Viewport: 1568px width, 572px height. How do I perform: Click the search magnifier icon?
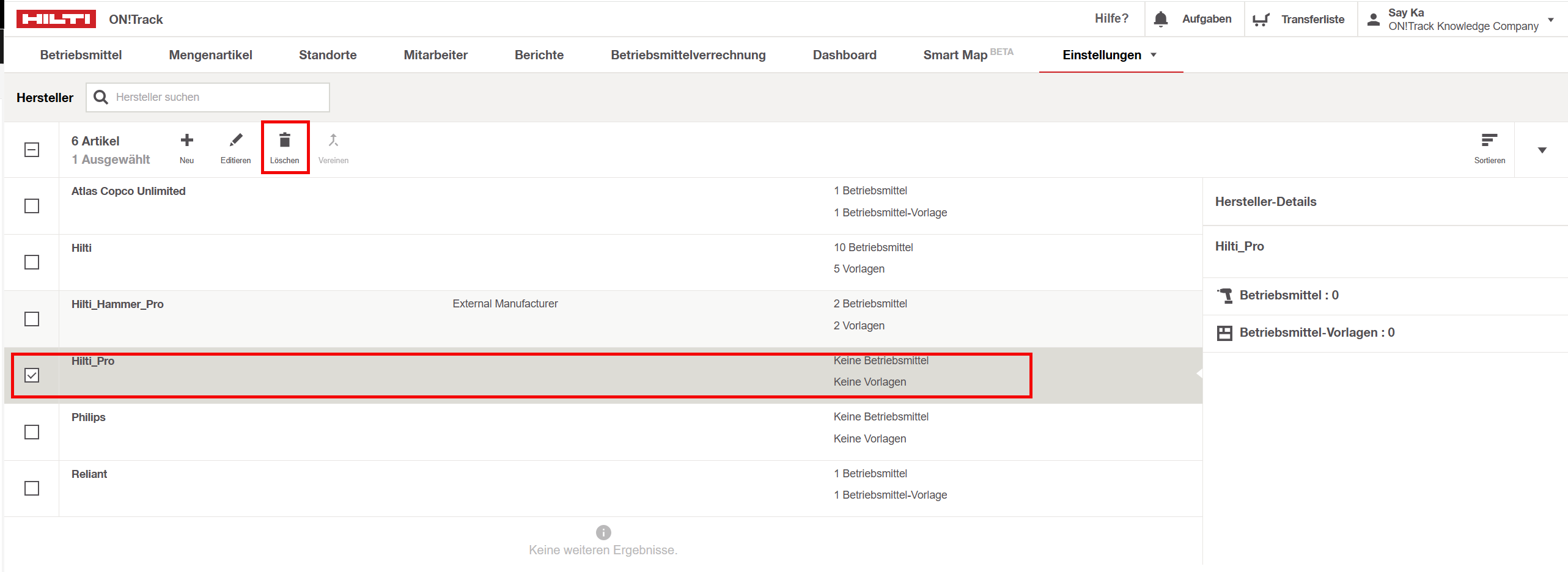click(x=101, y=97)
